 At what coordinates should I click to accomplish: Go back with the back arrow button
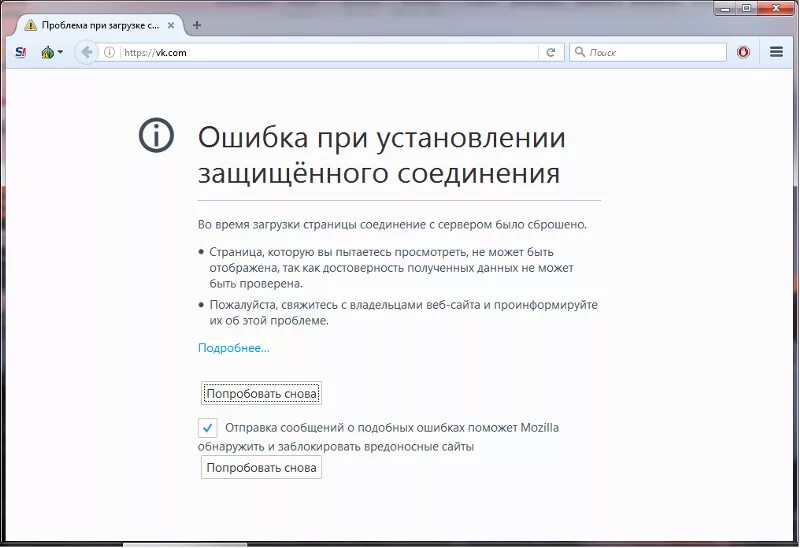(x=86, y=52)
